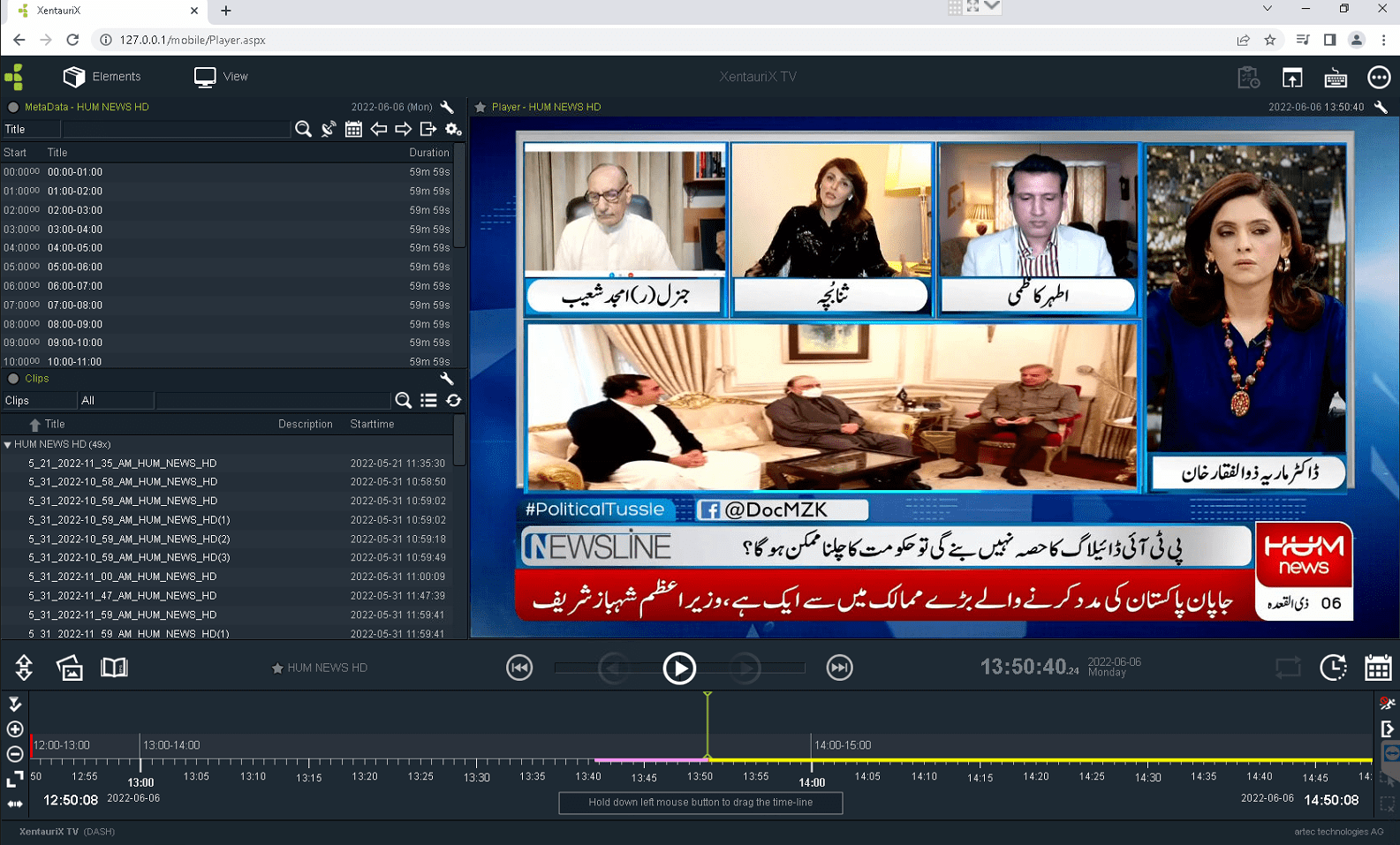Click the Clips list view icon

[428, 401]
